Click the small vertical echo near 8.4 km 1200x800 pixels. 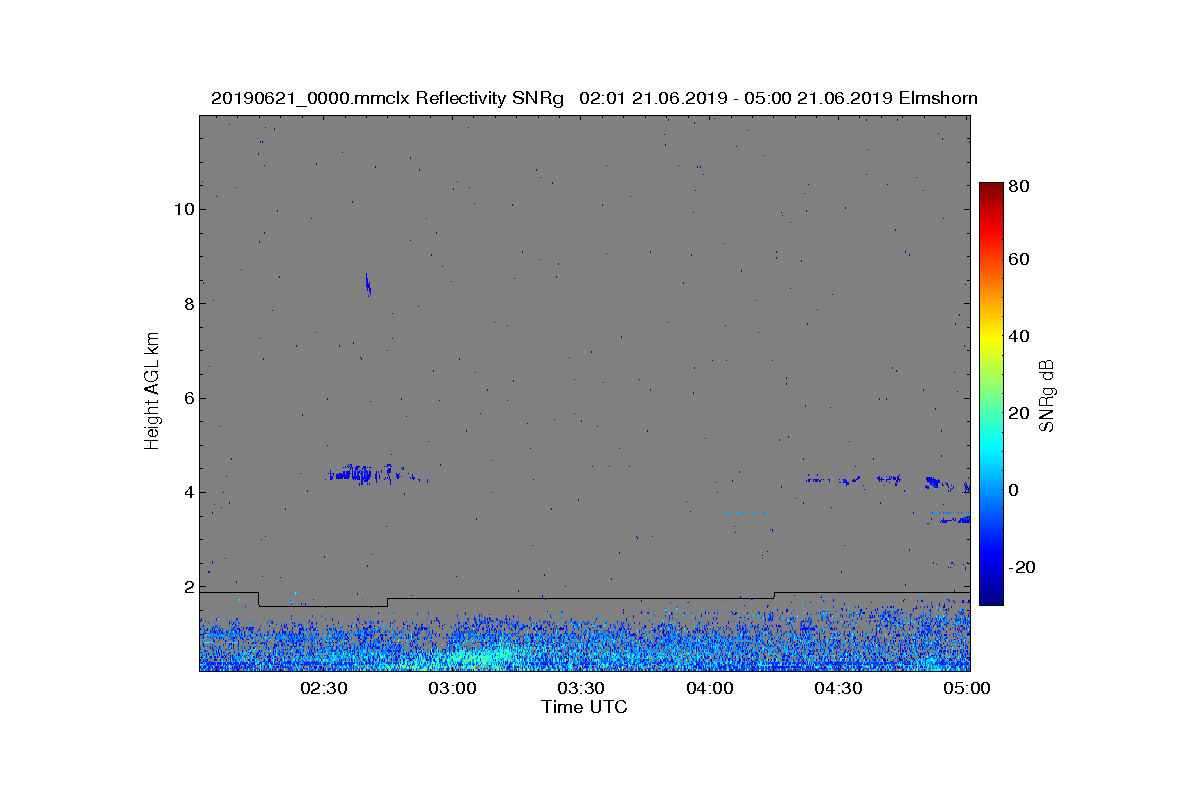pos(368,285)
